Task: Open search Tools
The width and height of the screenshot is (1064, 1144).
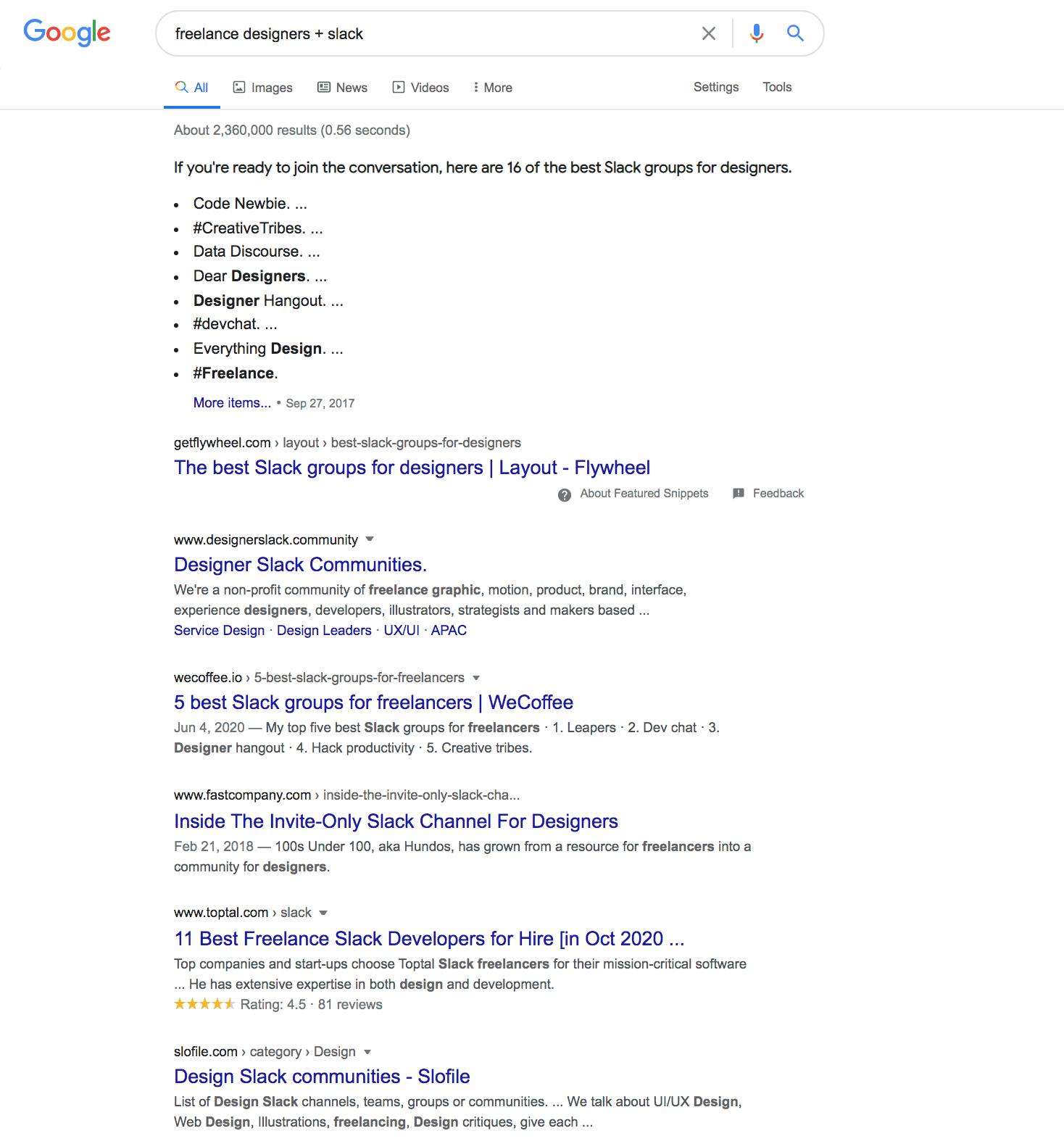Action: click(777, 87)
